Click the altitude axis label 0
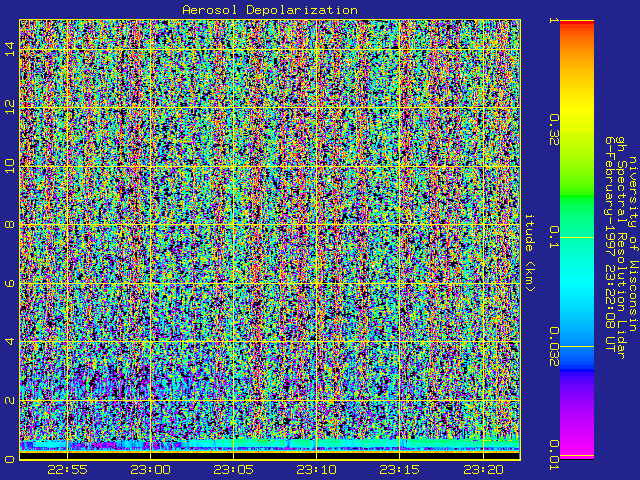 [x=10, y=459]
